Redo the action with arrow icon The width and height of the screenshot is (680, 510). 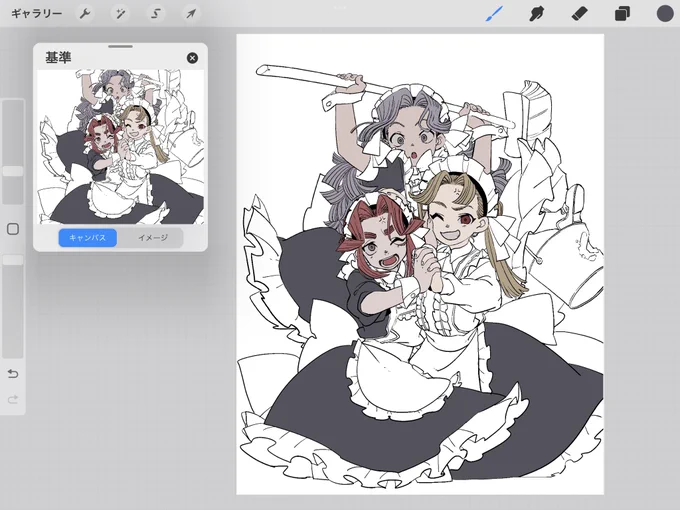pos(13,399)
